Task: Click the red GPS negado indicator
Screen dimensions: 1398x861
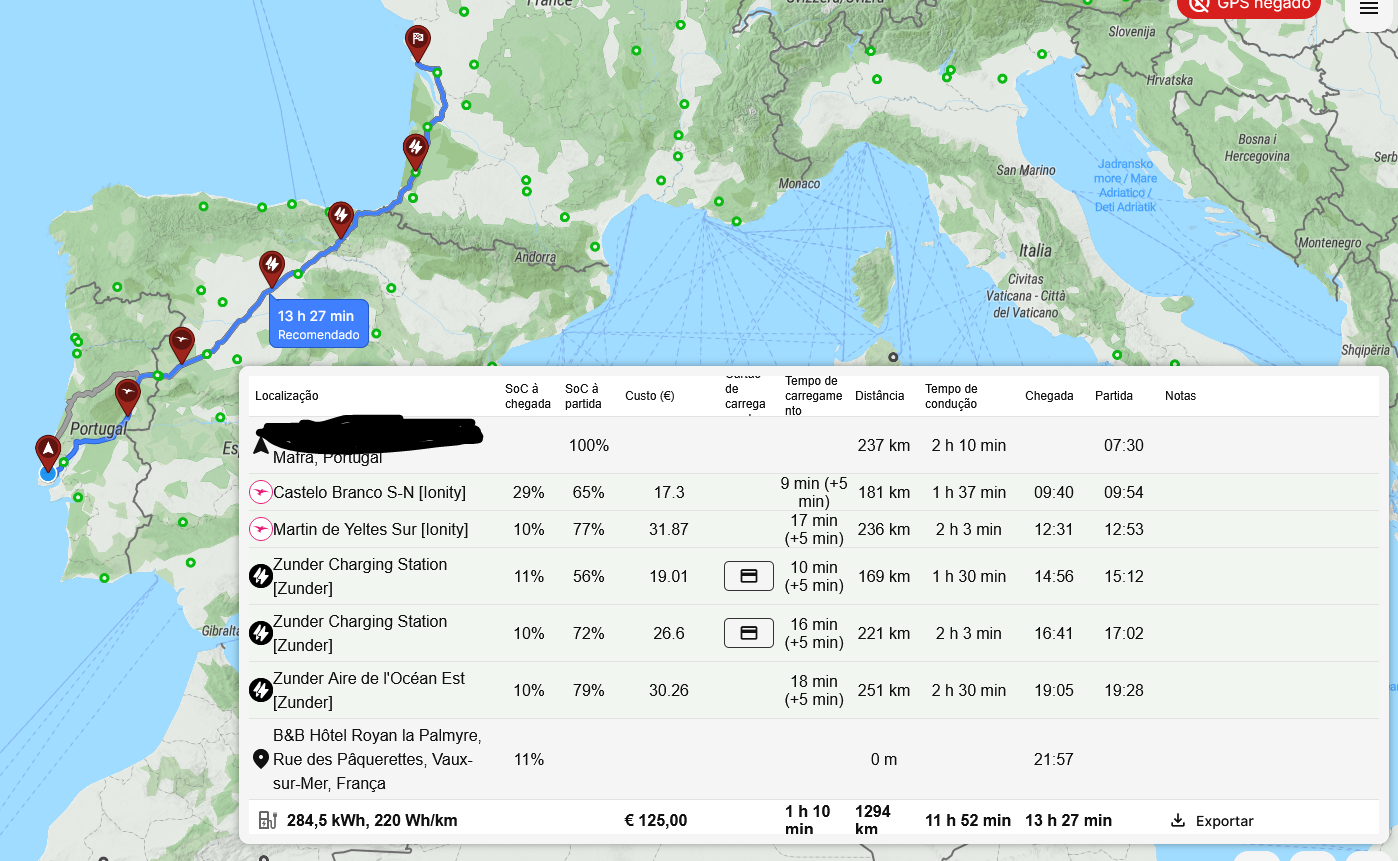Action: coord(1248,7)
